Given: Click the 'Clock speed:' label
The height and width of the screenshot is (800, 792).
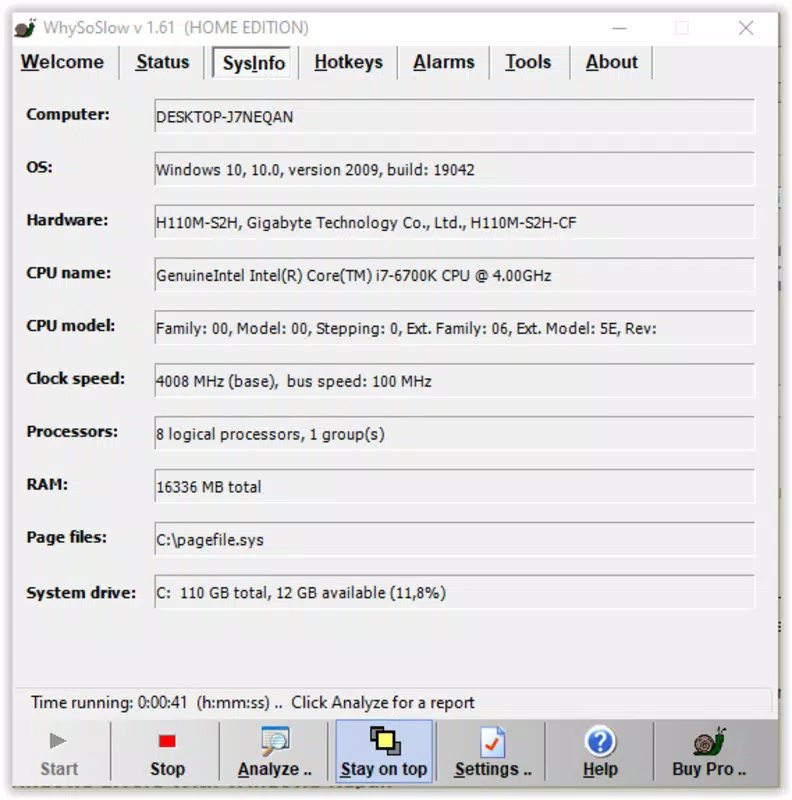Looking at the screenshot, I should tap(76, 379).
